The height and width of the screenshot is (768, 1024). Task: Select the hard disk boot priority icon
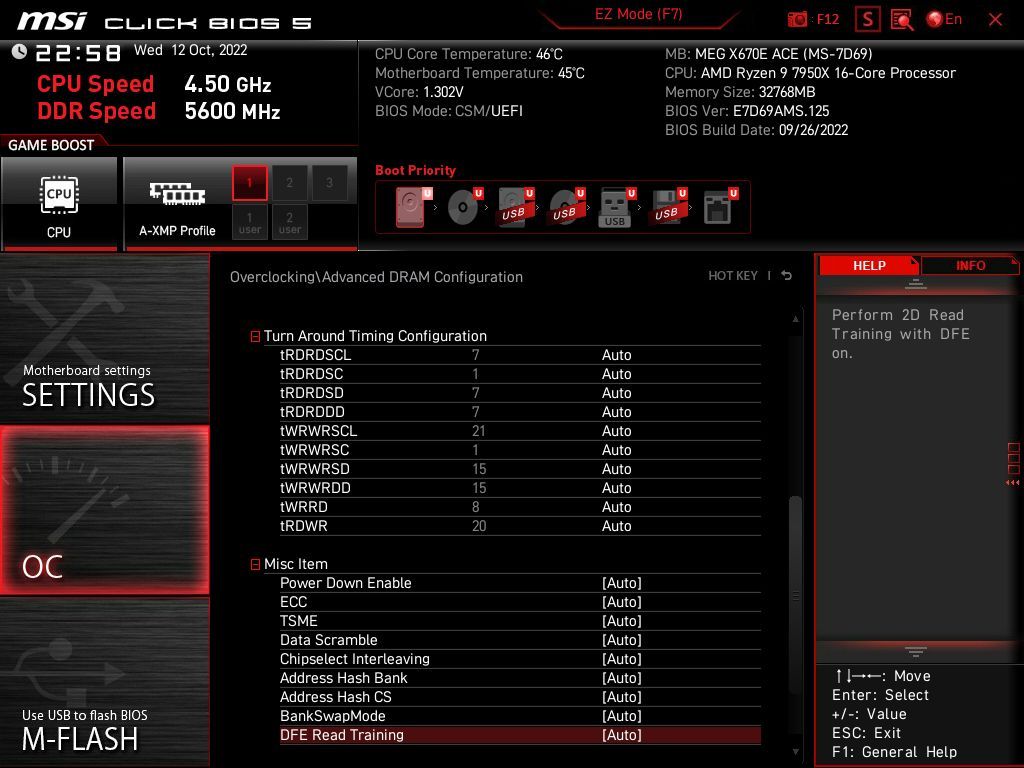[412, 207]
